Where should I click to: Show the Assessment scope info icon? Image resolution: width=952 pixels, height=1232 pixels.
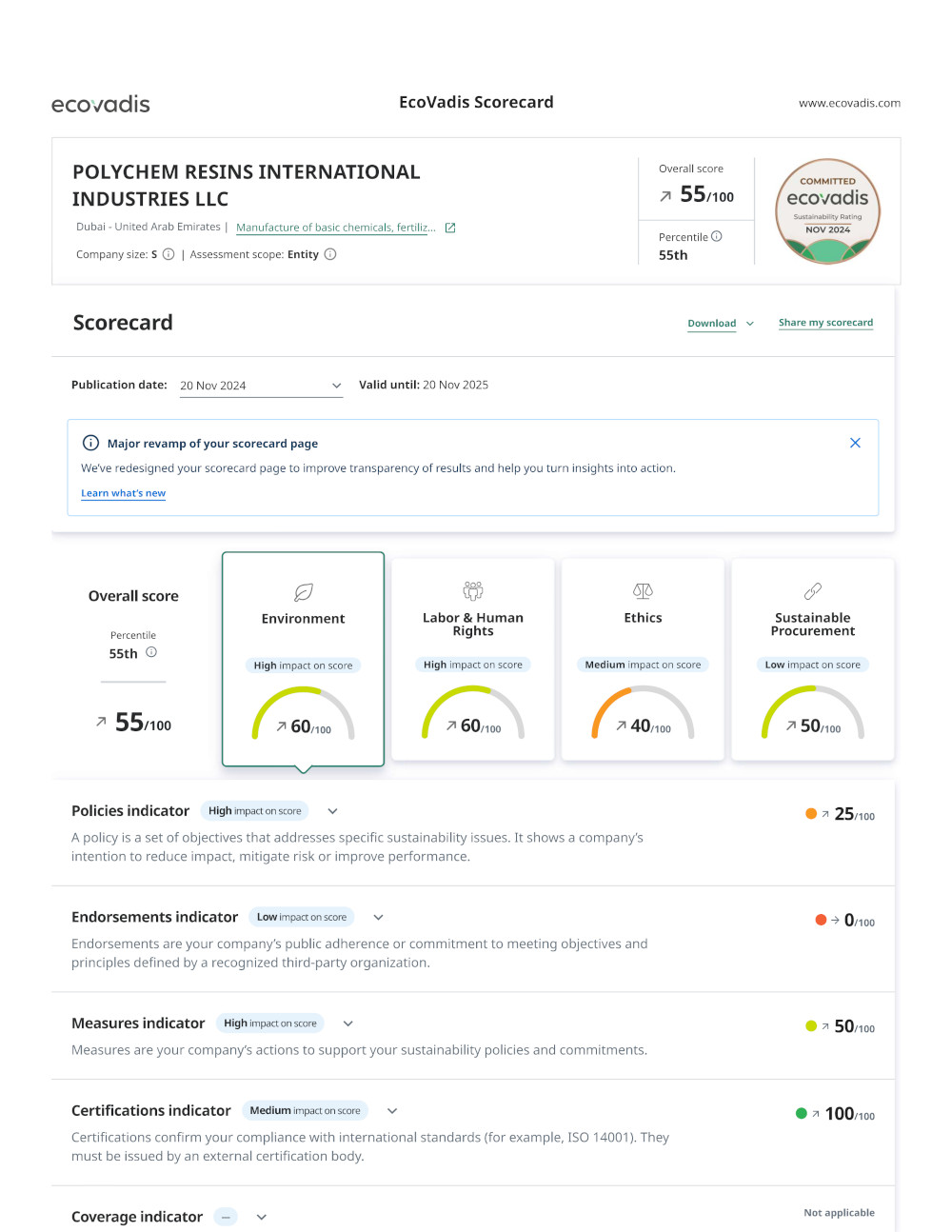(330, 254)
